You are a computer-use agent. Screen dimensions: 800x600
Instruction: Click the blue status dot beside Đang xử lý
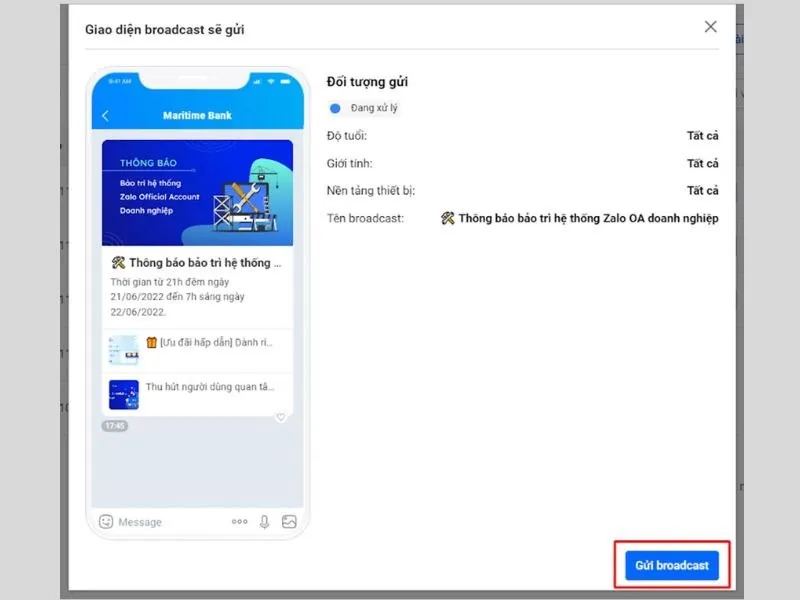tap(335, 108)
